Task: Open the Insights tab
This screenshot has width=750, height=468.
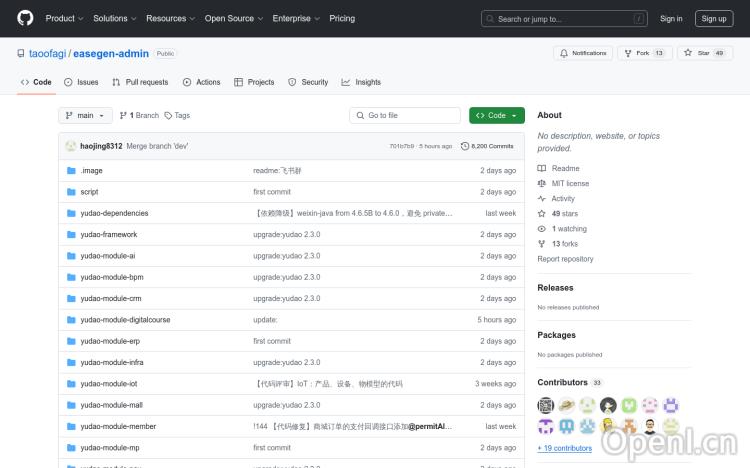Action: tap(361, 82)
